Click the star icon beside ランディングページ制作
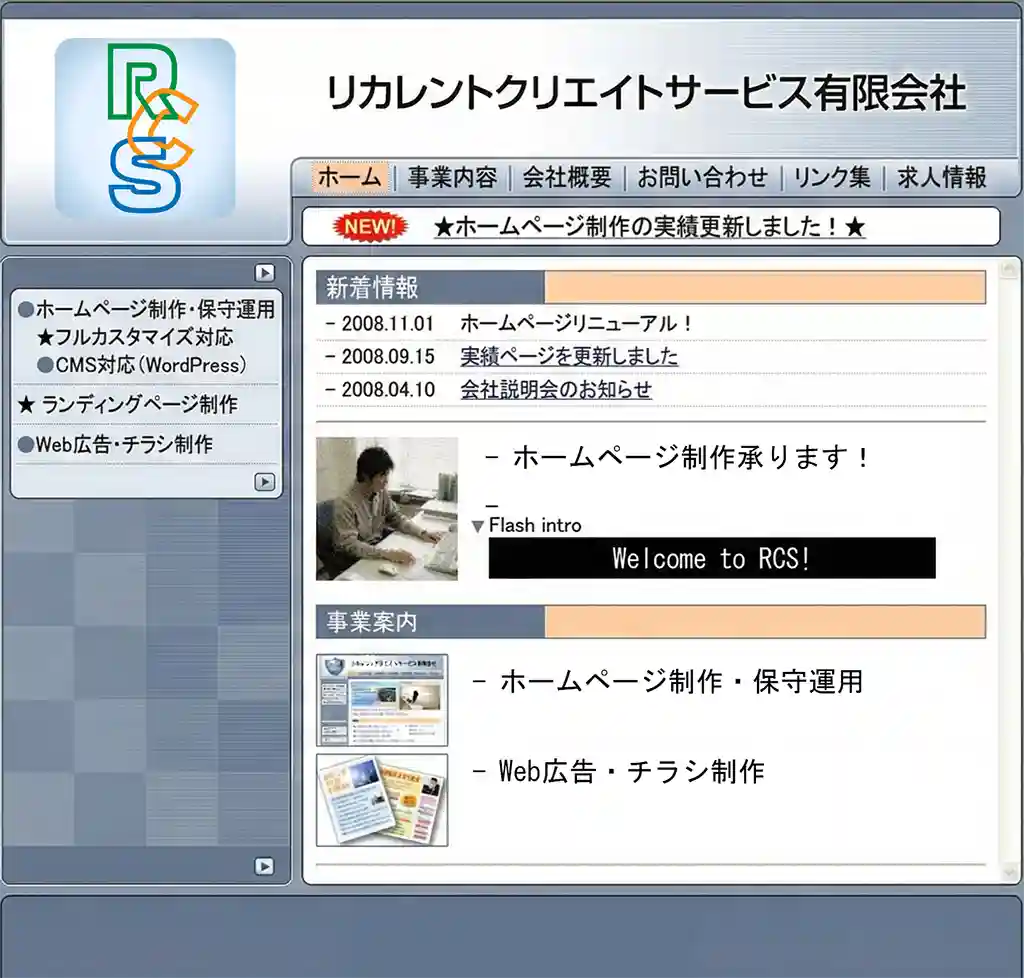Viewport: 1024px width, 978px height. point(26,406)
